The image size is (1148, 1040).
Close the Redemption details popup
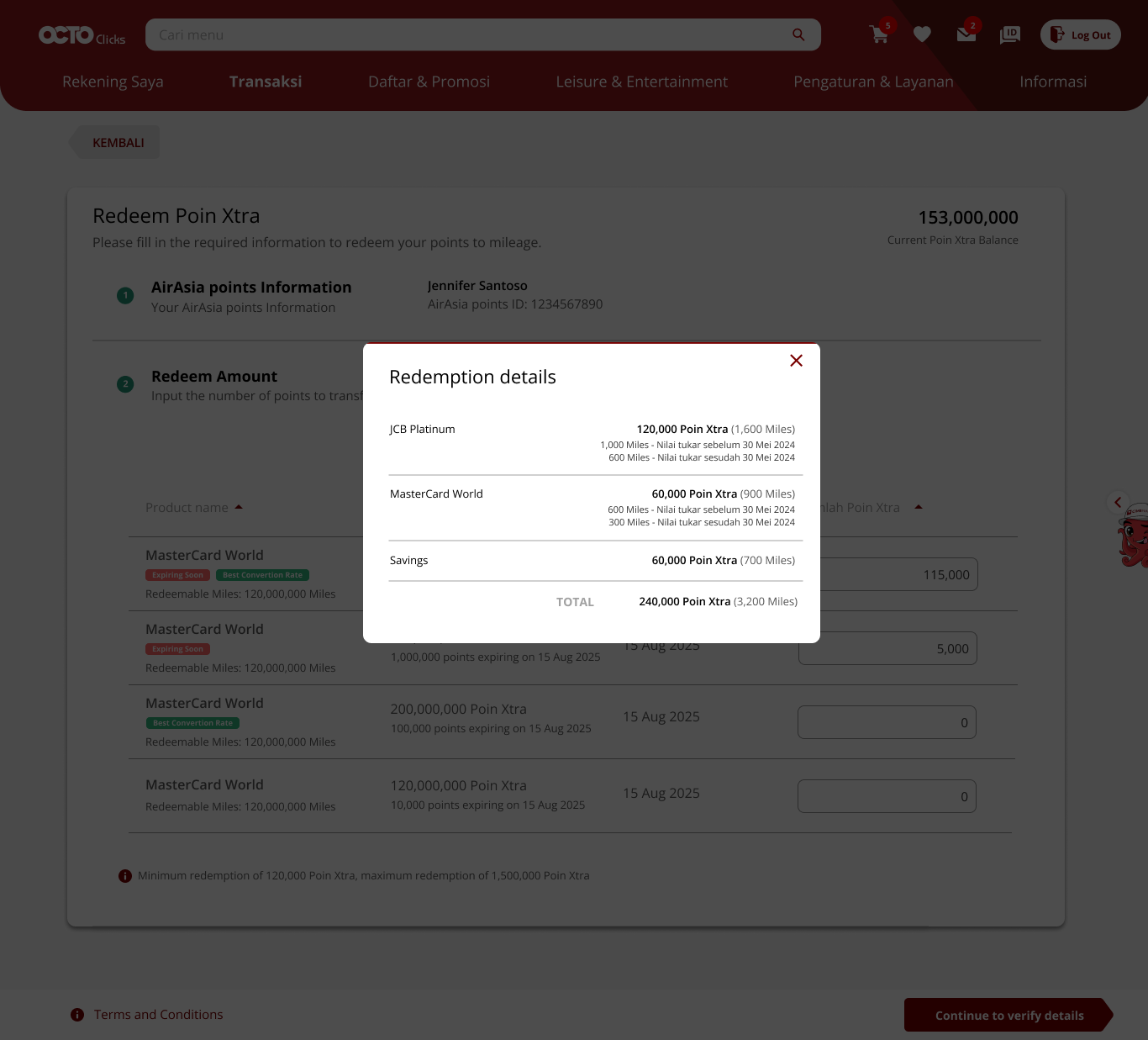click(x=796, y=361)
